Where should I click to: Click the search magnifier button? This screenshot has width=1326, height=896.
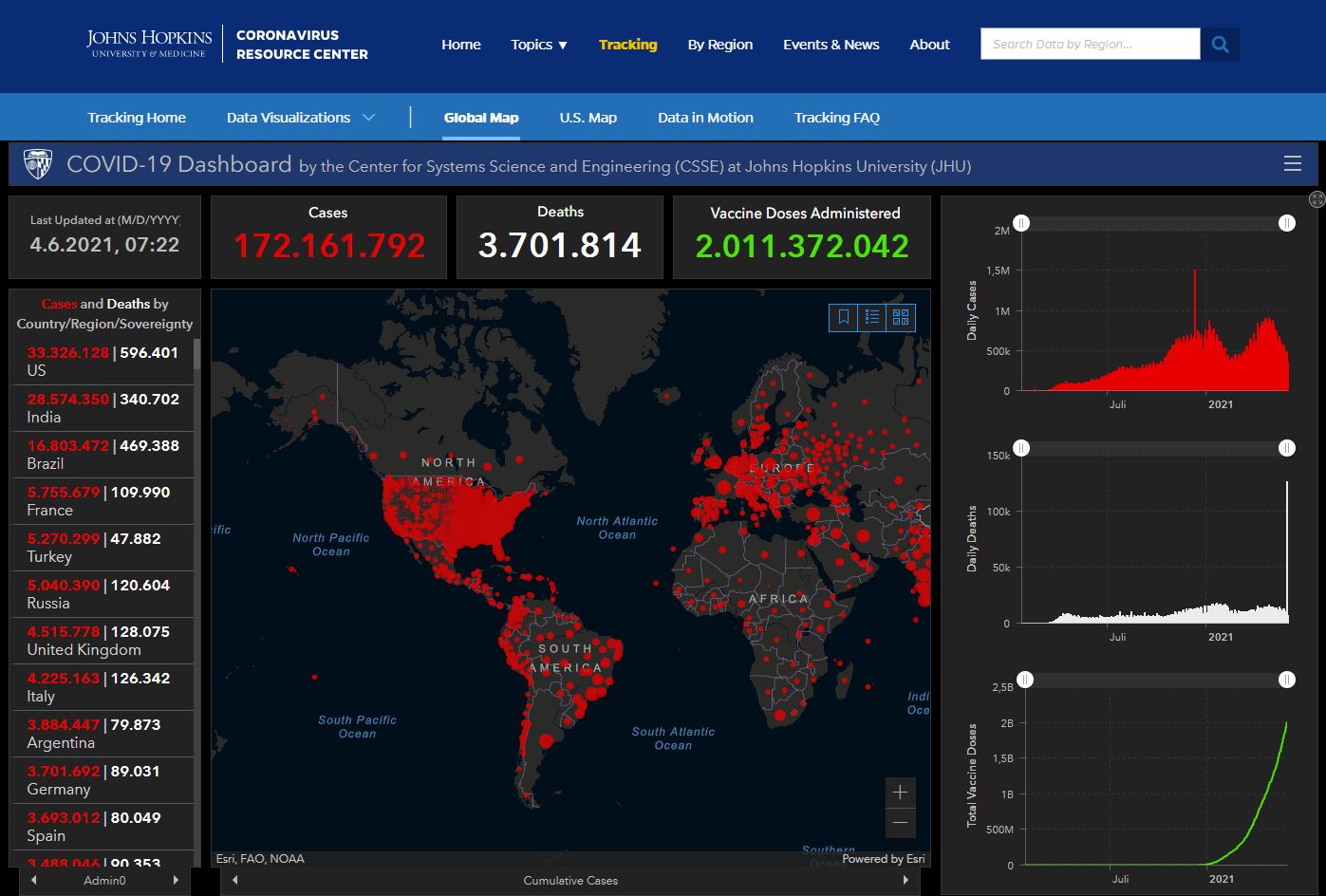point(1220,45)
